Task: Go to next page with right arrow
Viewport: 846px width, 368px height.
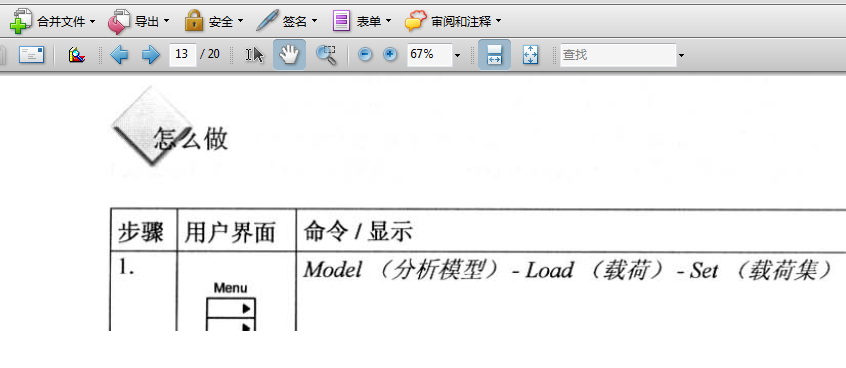Action: pos(151,54)
